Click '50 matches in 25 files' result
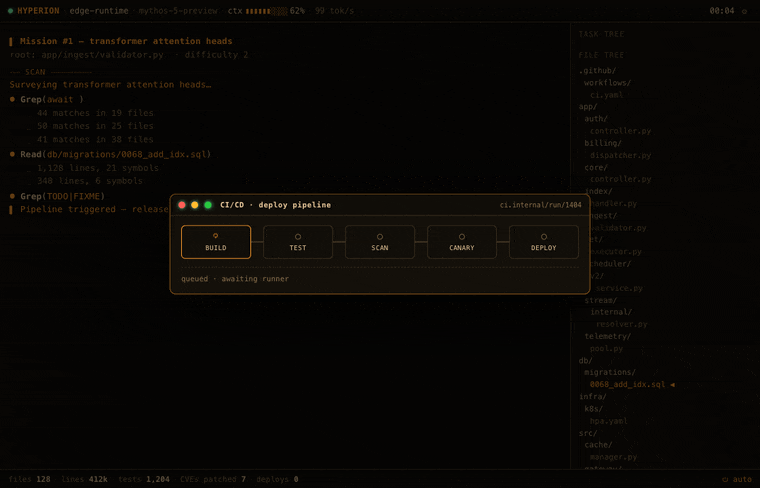Image resolution: width=760 pixels, height=488 pixels. pos(95,126)
